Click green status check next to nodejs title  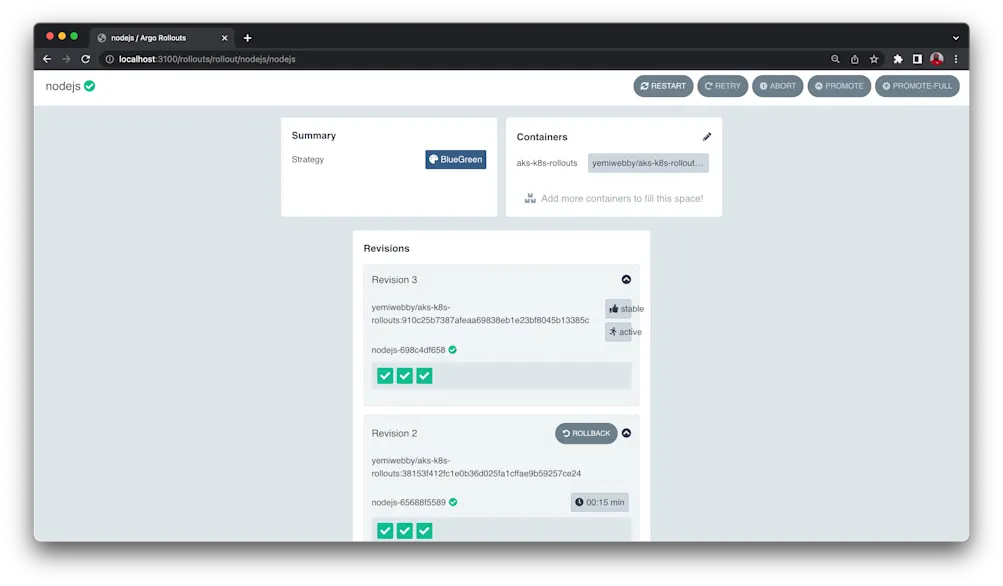coord(90,86)
